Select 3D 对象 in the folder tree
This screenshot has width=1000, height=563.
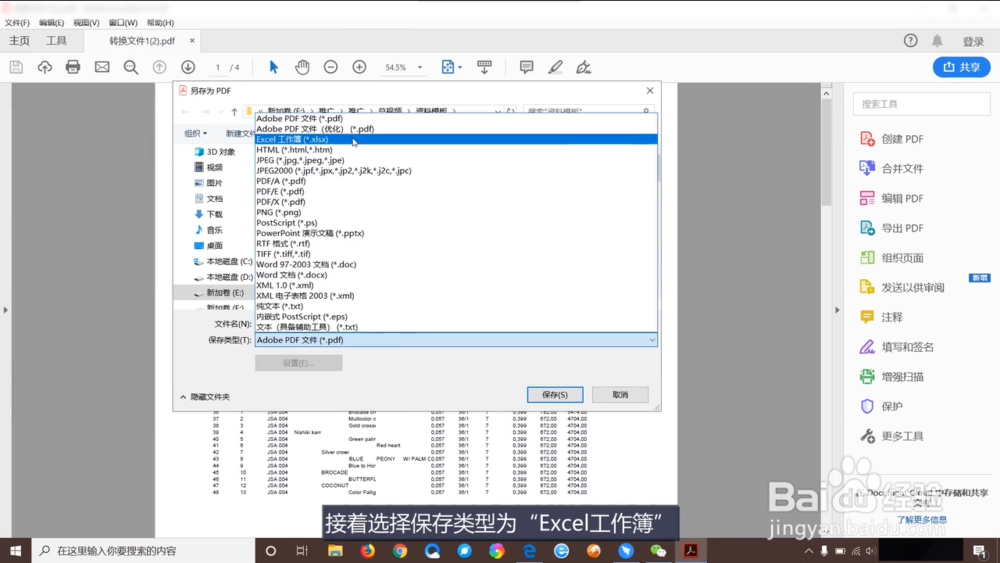tap(215, 152)
